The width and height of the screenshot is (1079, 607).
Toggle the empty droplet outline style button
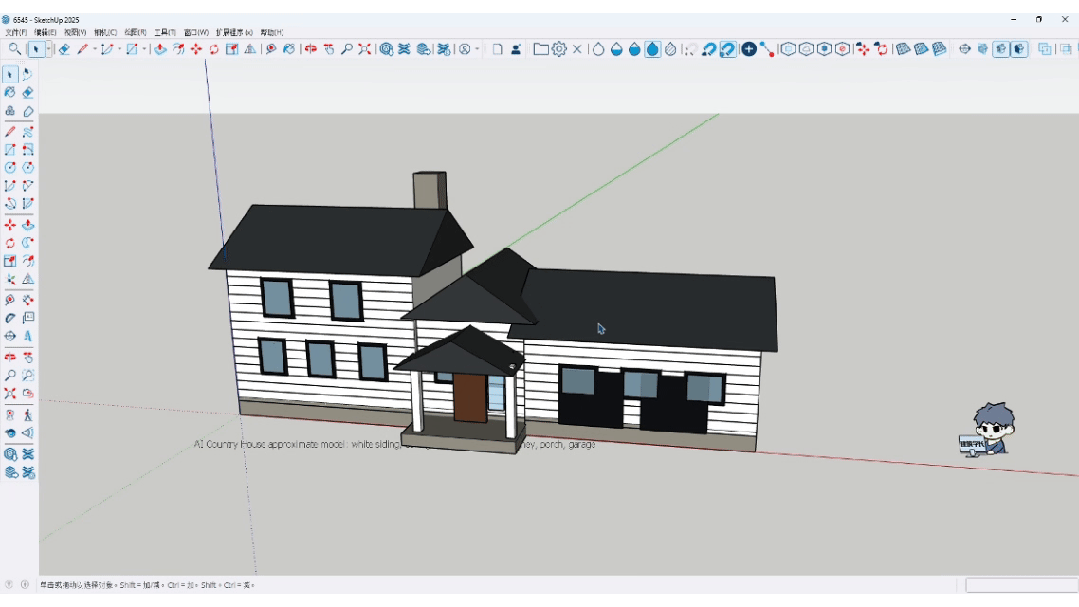tap(599, 50)
